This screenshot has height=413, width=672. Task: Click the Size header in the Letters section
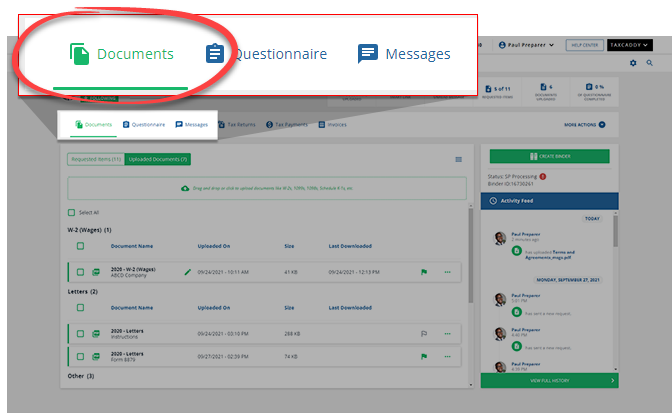click(289, 308)
